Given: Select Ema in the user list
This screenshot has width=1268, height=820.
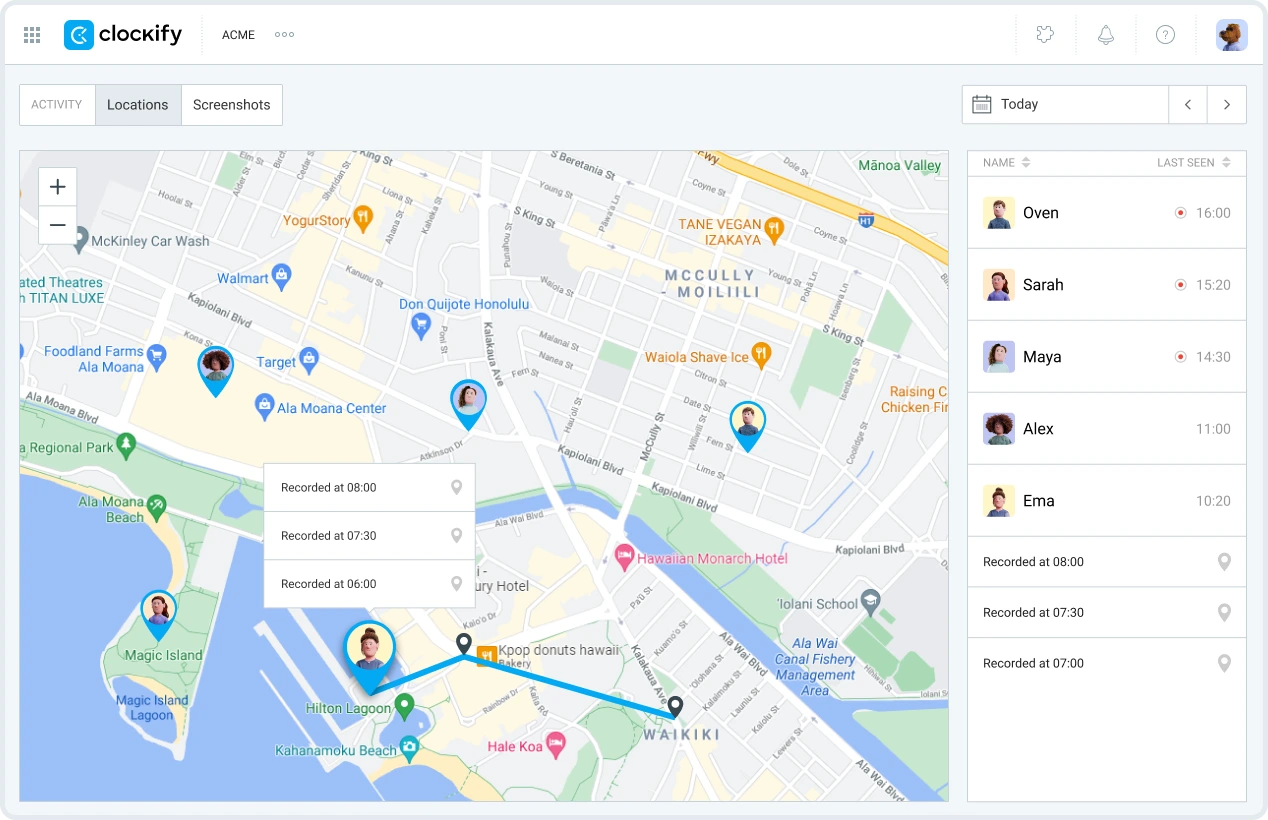Looking at the screenshot, I should [1107, 501].
